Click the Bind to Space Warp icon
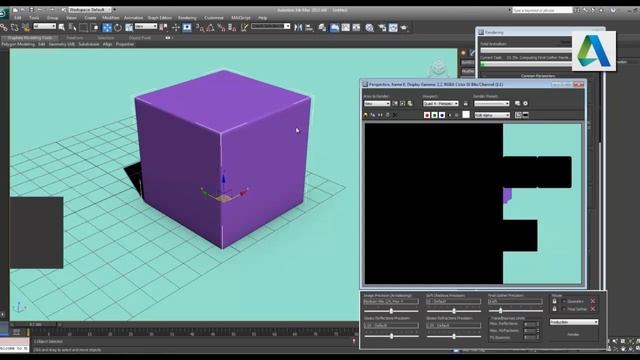Viewport: 640px width, 360px height. 25,27
